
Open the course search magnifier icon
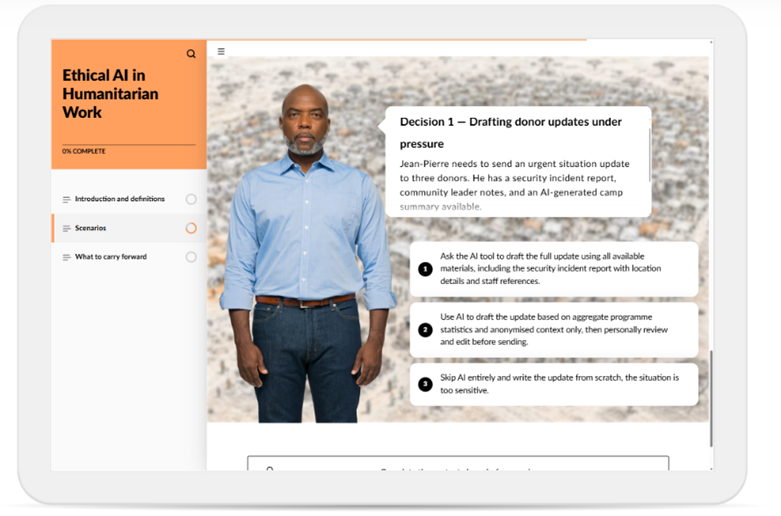click(191, 54)
